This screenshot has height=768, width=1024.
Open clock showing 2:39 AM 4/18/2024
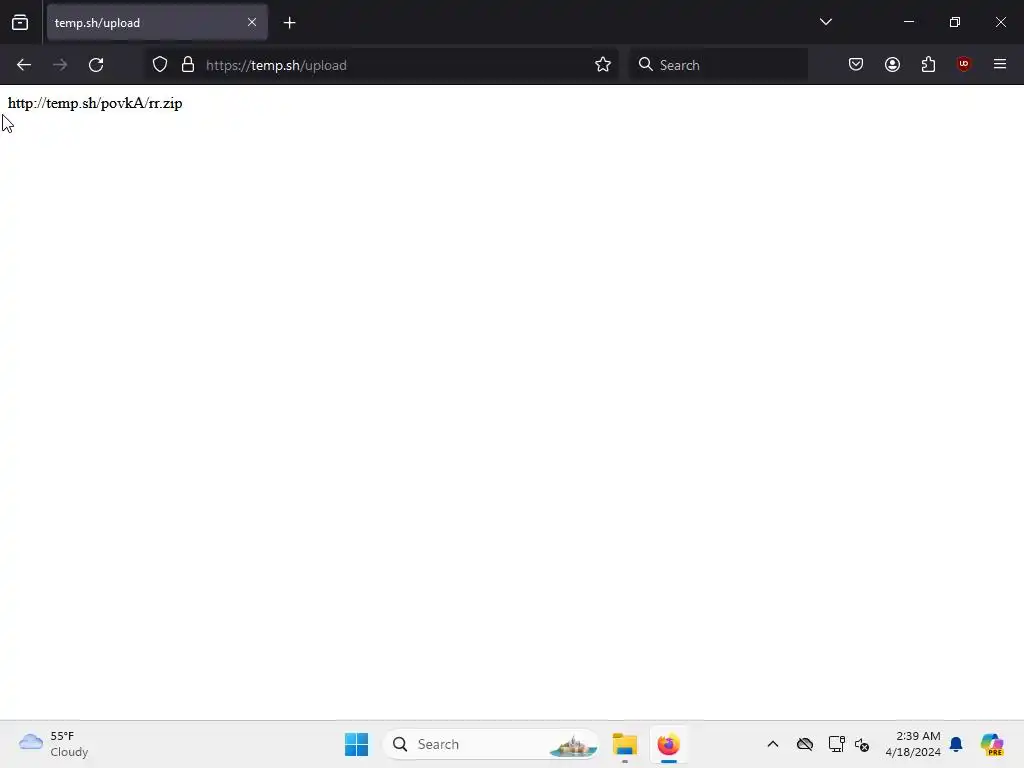click(913, 744)
